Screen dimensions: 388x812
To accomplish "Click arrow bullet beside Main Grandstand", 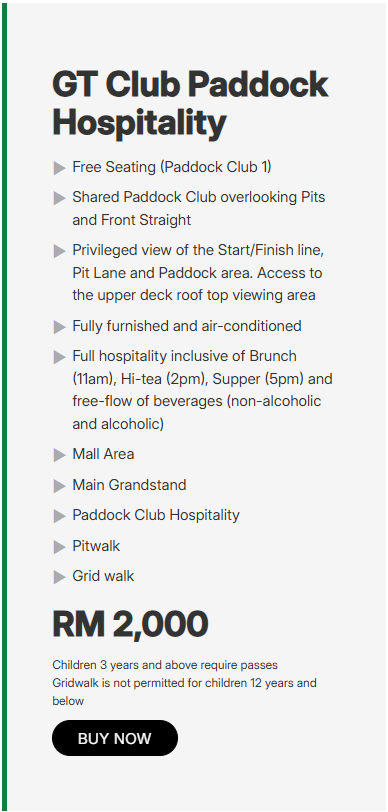I will coord(60,486).
